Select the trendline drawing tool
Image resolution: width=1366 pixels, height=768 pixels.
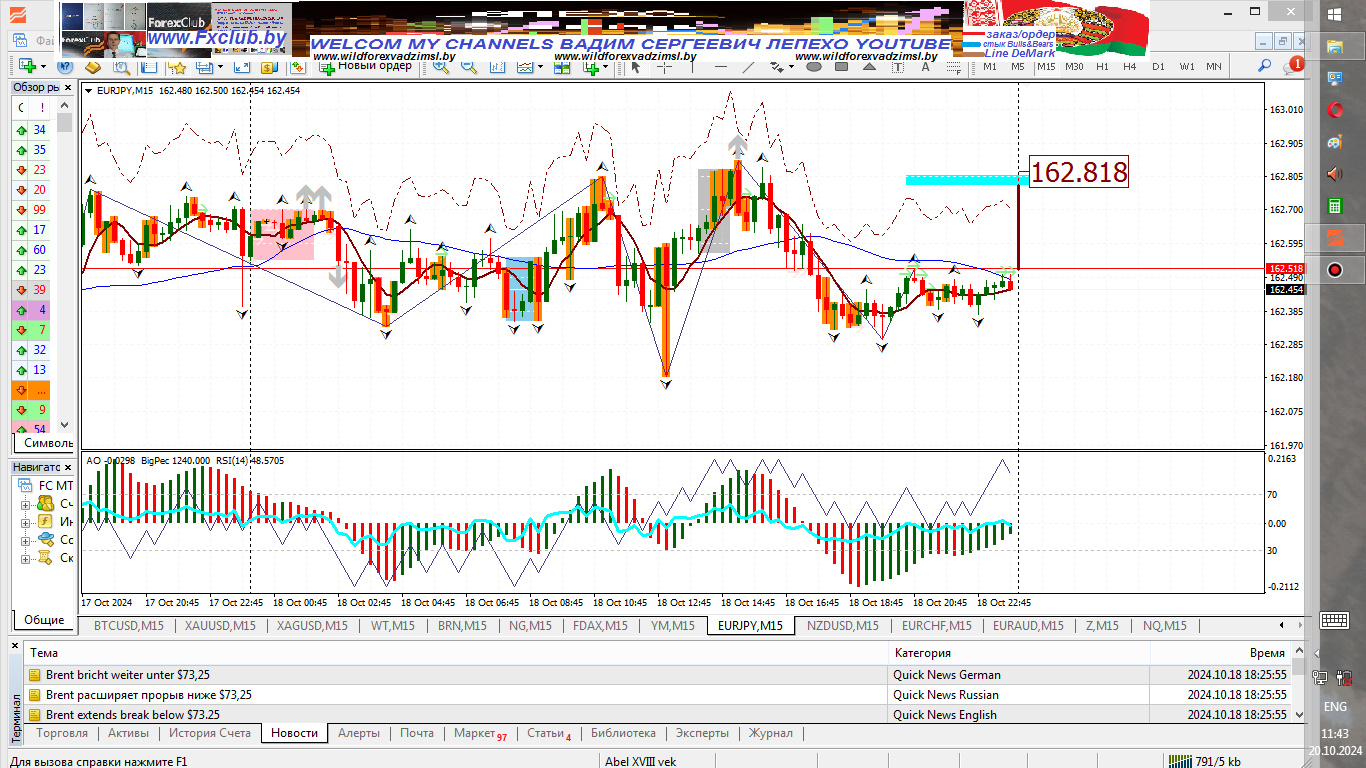(748, 67)
